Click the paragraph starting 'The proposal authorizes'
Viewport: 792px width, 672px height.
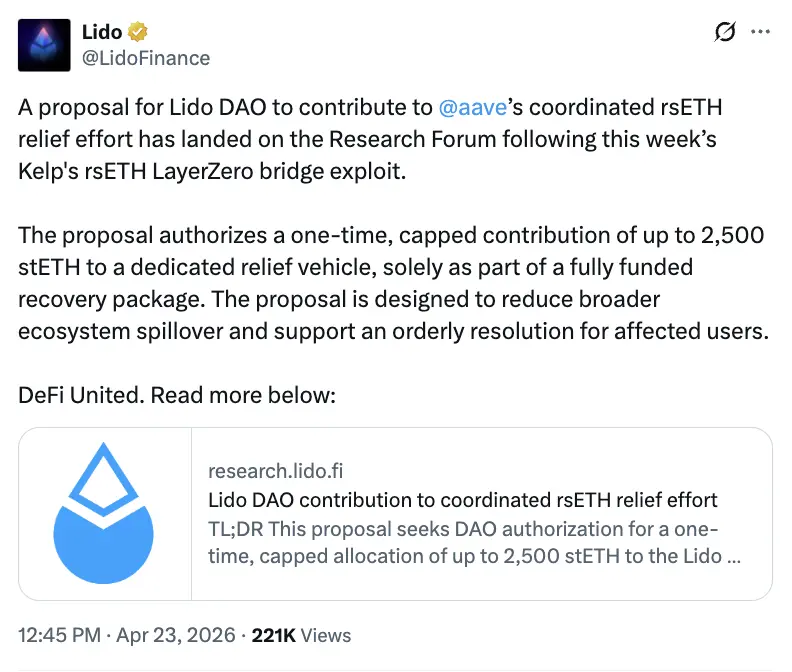point(390,237)
